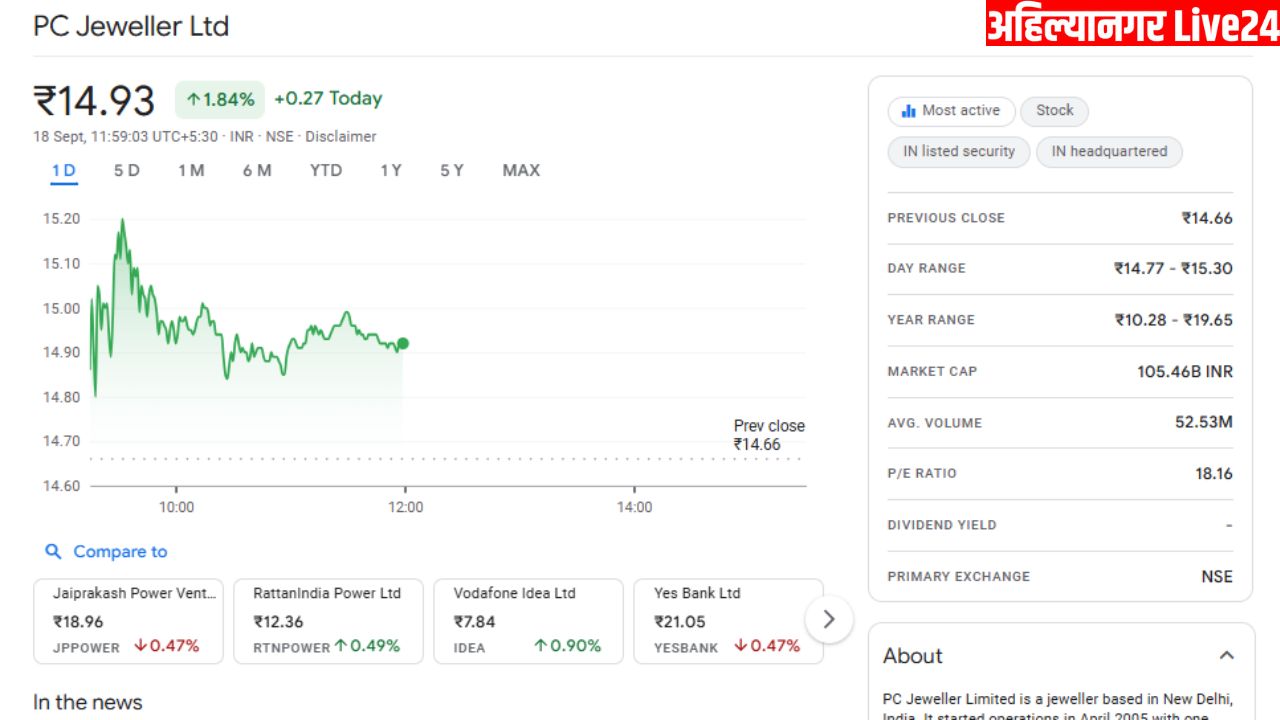This screenshot has height=720, width=1280.
Task: Click the Ahilyanagar Live24 logo
Action: (1132, 24)
